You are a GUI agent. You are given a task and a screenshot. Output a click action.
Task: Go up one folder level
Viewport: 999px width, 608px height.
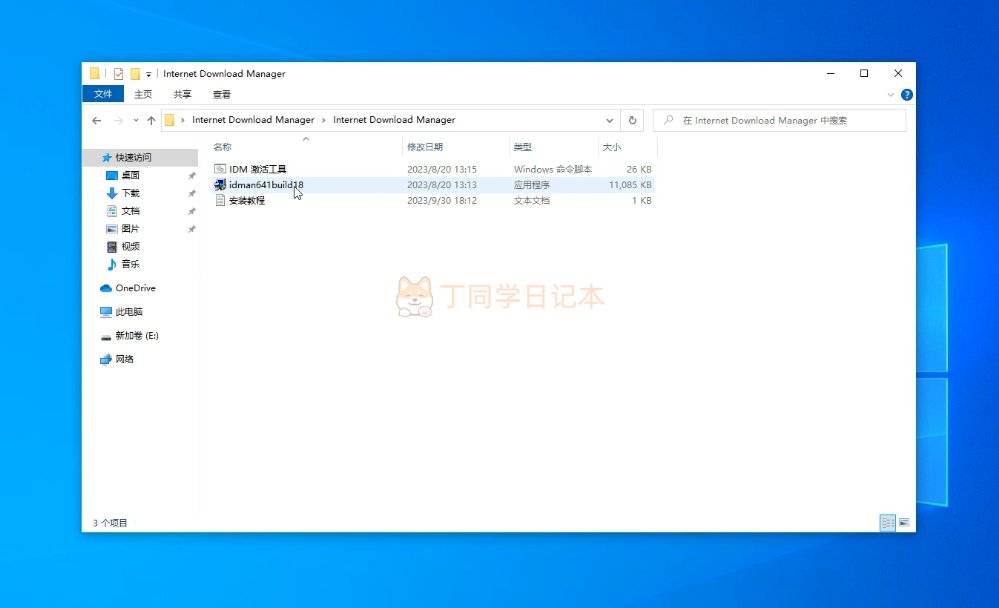[x=151, y=120]
